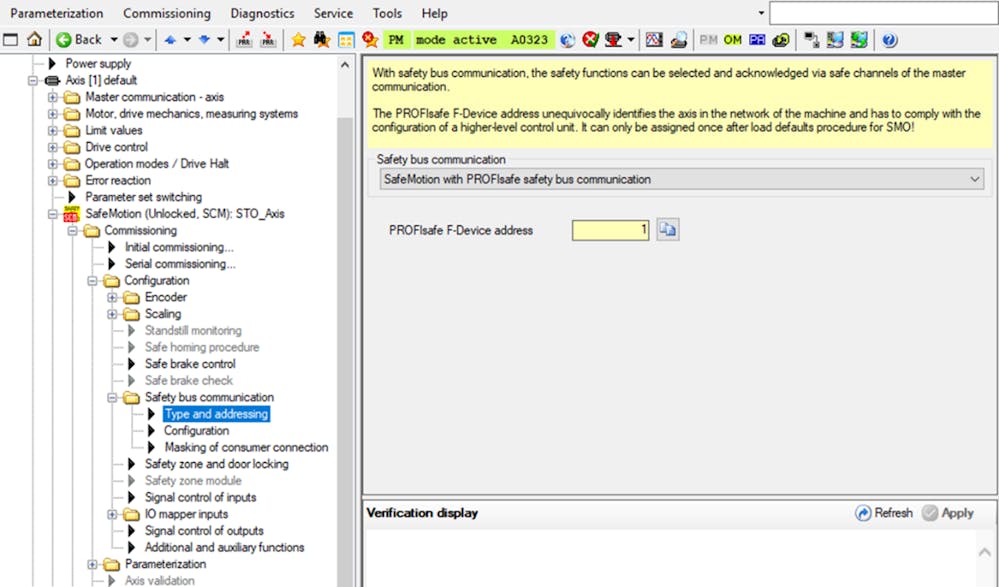999x587 pixels.
Task: Collapse the Axis [1] default node
Action: (x=33, y=80)
